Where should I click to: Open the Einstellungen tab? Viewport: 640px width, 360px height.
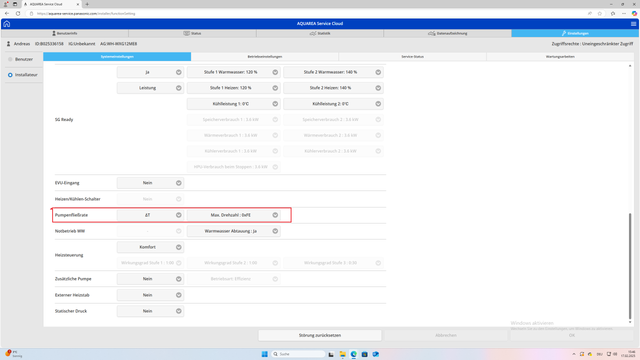pos(575,33)
